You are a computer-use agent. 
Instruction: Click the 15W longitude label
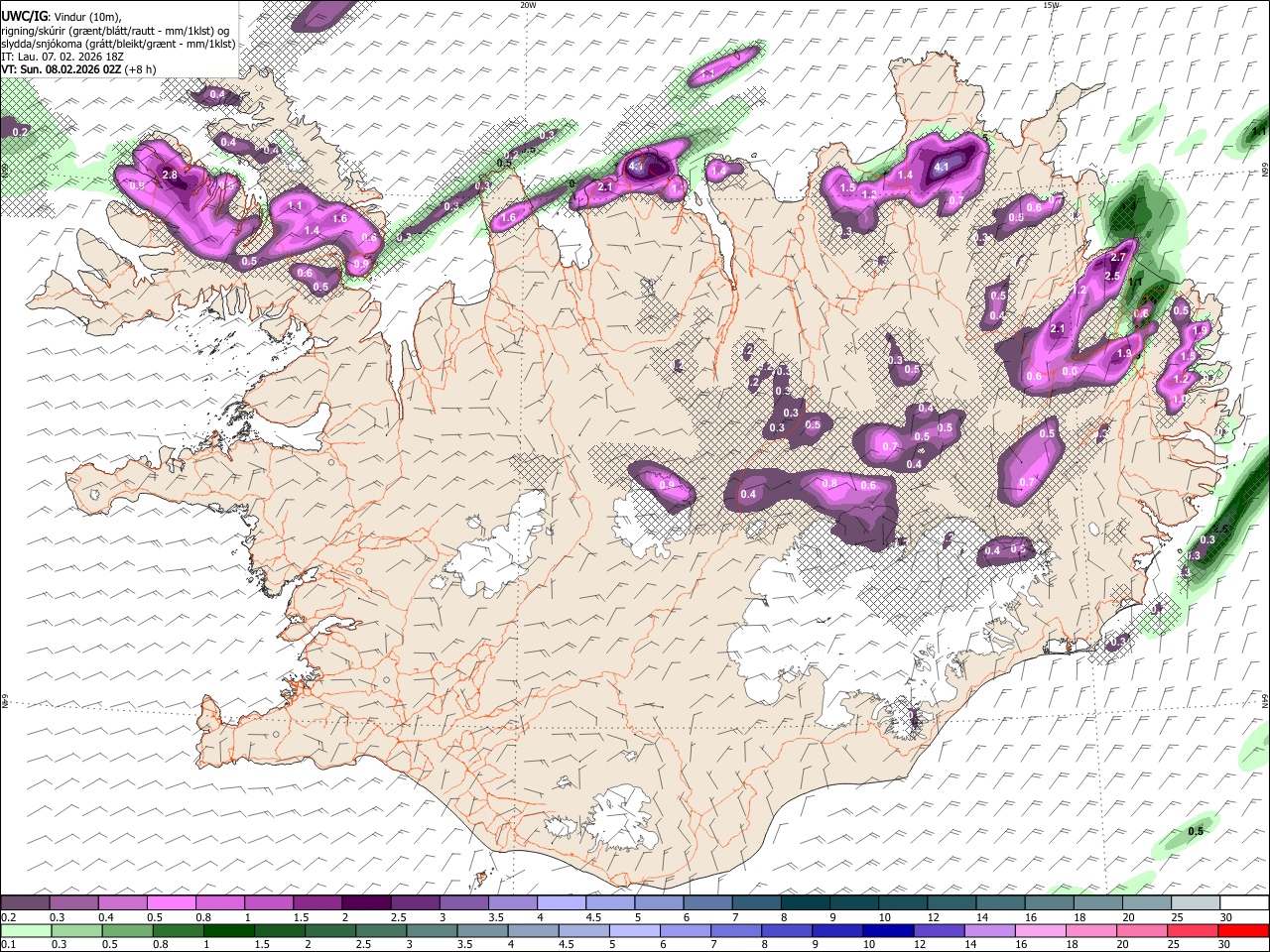tap(1052, 5)
